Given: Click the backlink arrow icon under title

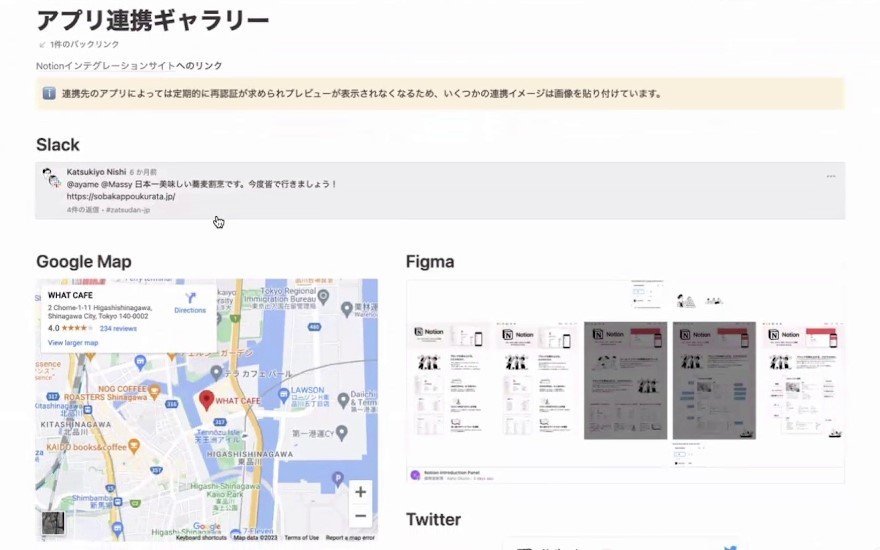Looking at the screenshot, I should click(42, 44).
